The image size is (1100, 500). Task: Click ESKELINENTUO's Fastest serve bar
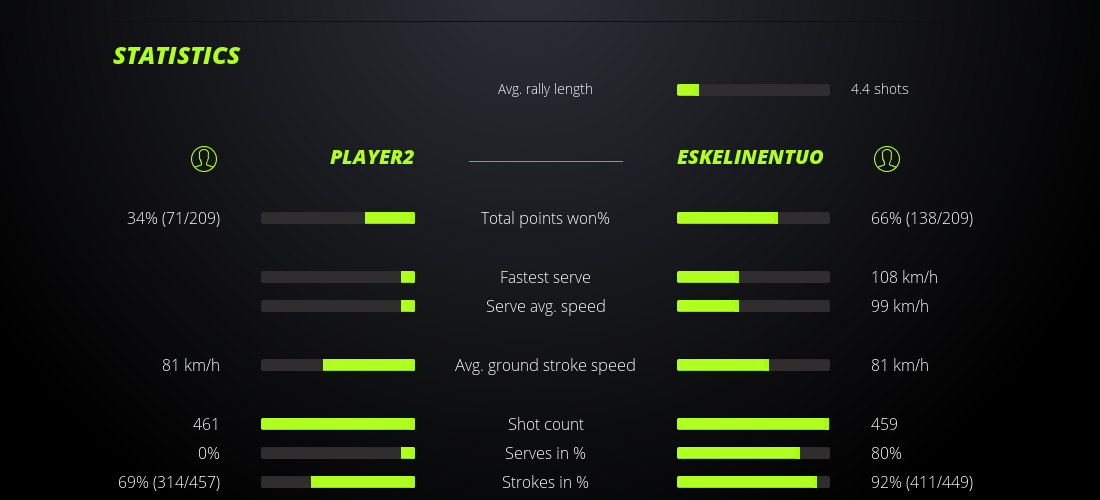coord(753,277)
